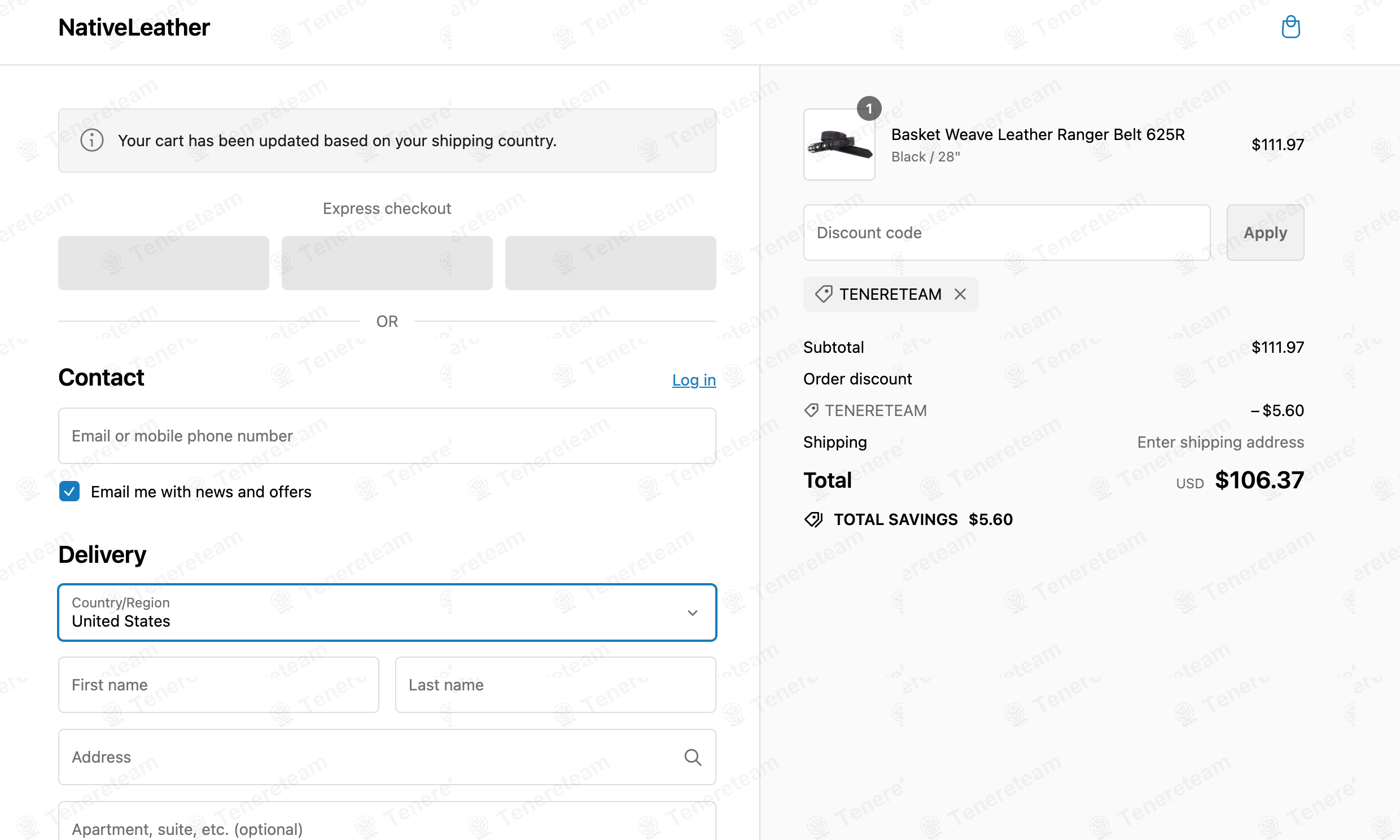Screen dimensions: 1400x840
Task: Click the address search magnifier icon
Action: click(x=693, y=757)
